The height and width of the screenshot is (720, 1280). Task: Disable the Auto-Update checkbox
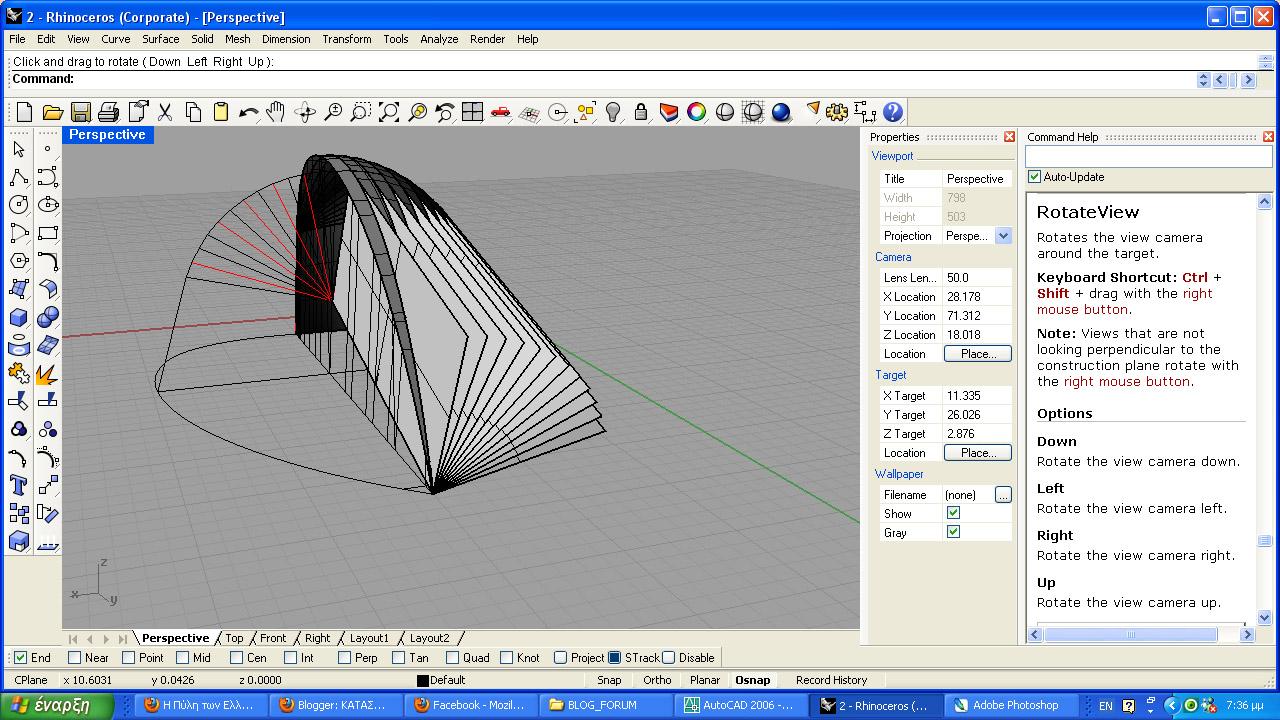(x=1035, y=177)
